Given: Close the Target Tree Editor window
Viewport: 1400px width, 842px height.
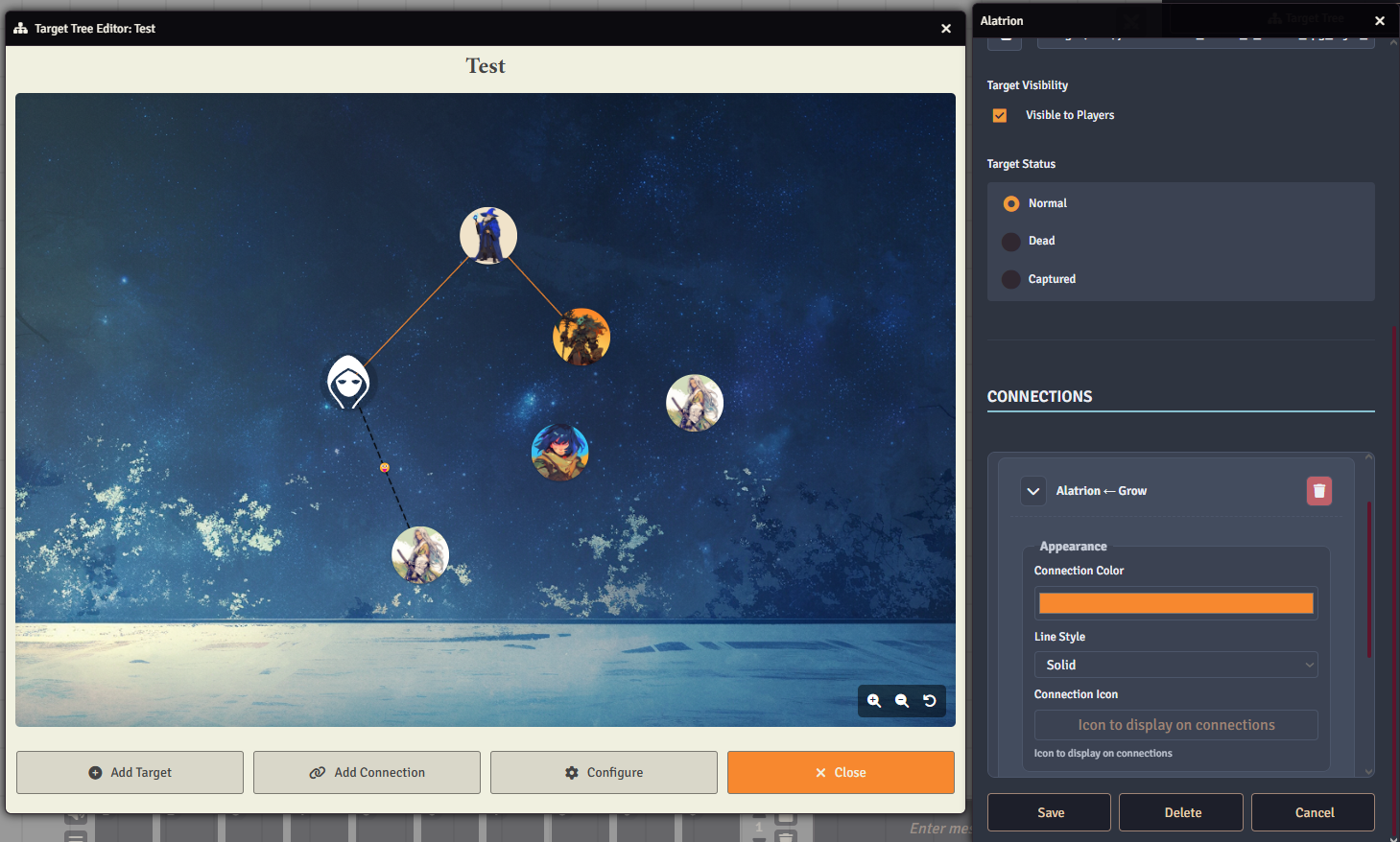Looking at the screenshot, I should pyautogui.click(x=946, y=29).
